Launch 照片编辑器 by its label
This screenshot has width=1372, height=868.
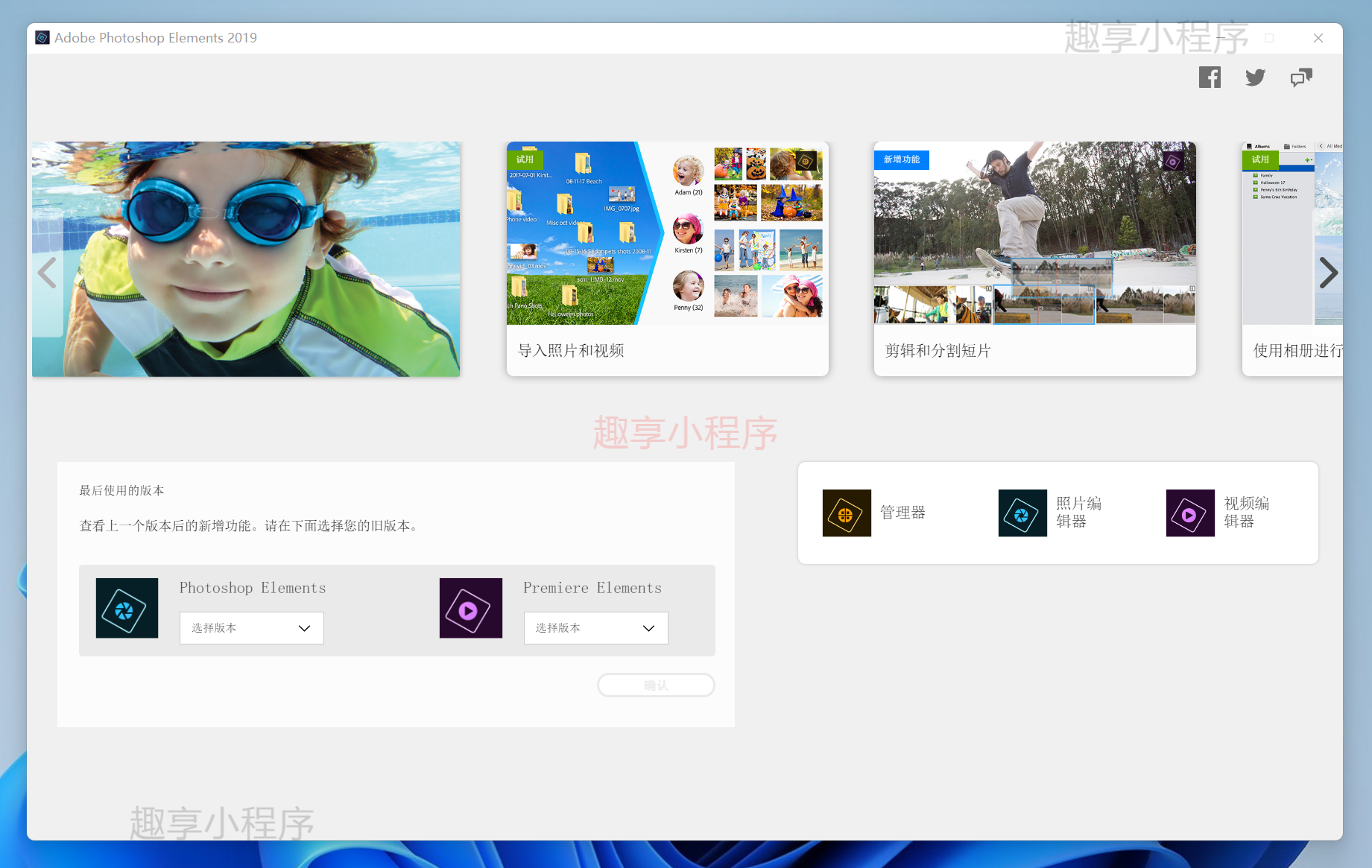[x=1079, y=513]
